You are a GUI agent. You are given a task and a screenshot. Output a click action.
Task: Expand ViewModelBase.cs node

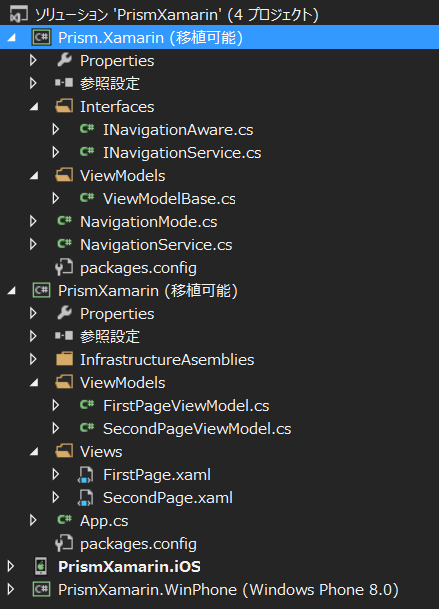point(56,198)
